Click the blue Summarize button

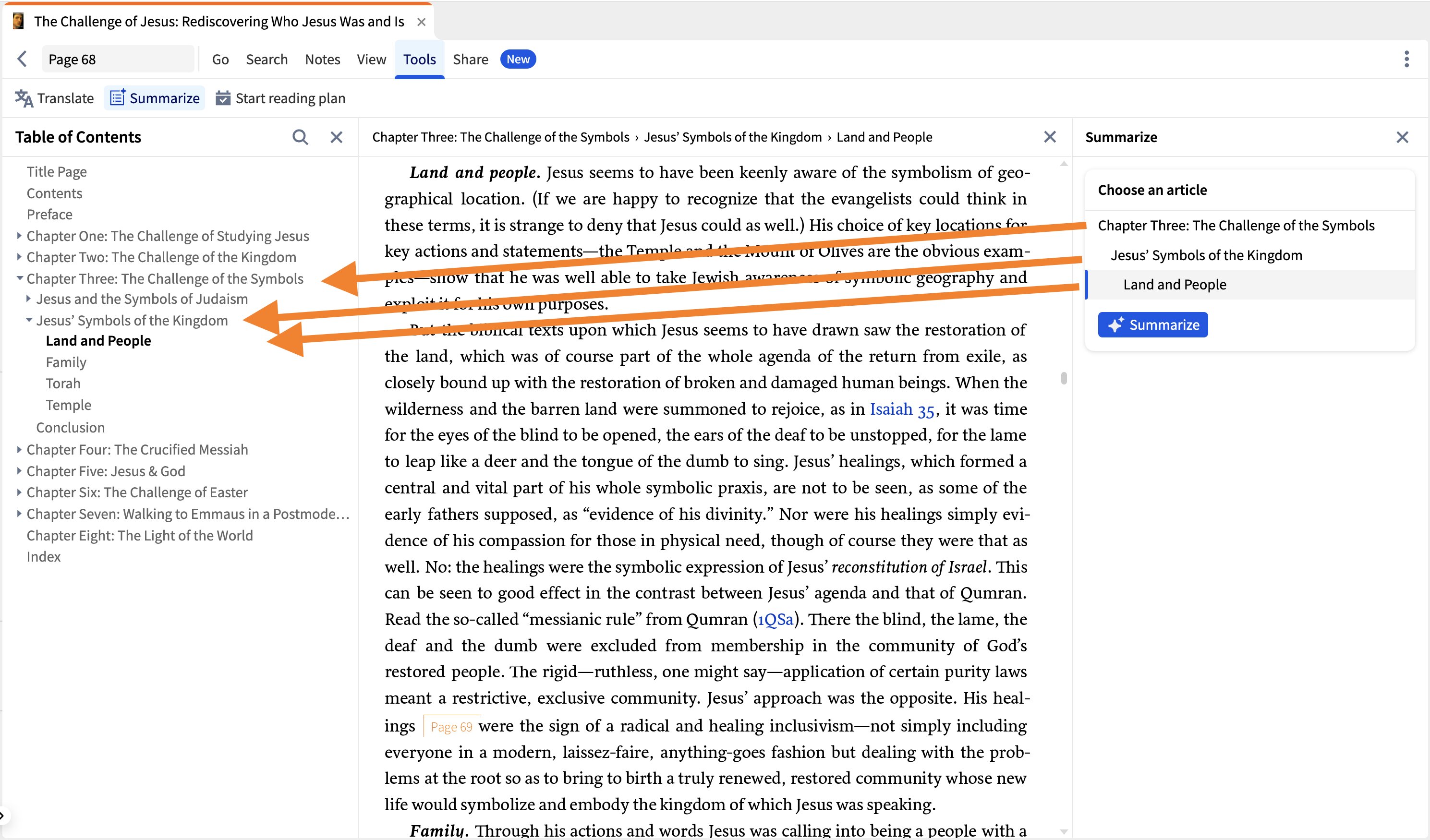(x=1152, y=324)
